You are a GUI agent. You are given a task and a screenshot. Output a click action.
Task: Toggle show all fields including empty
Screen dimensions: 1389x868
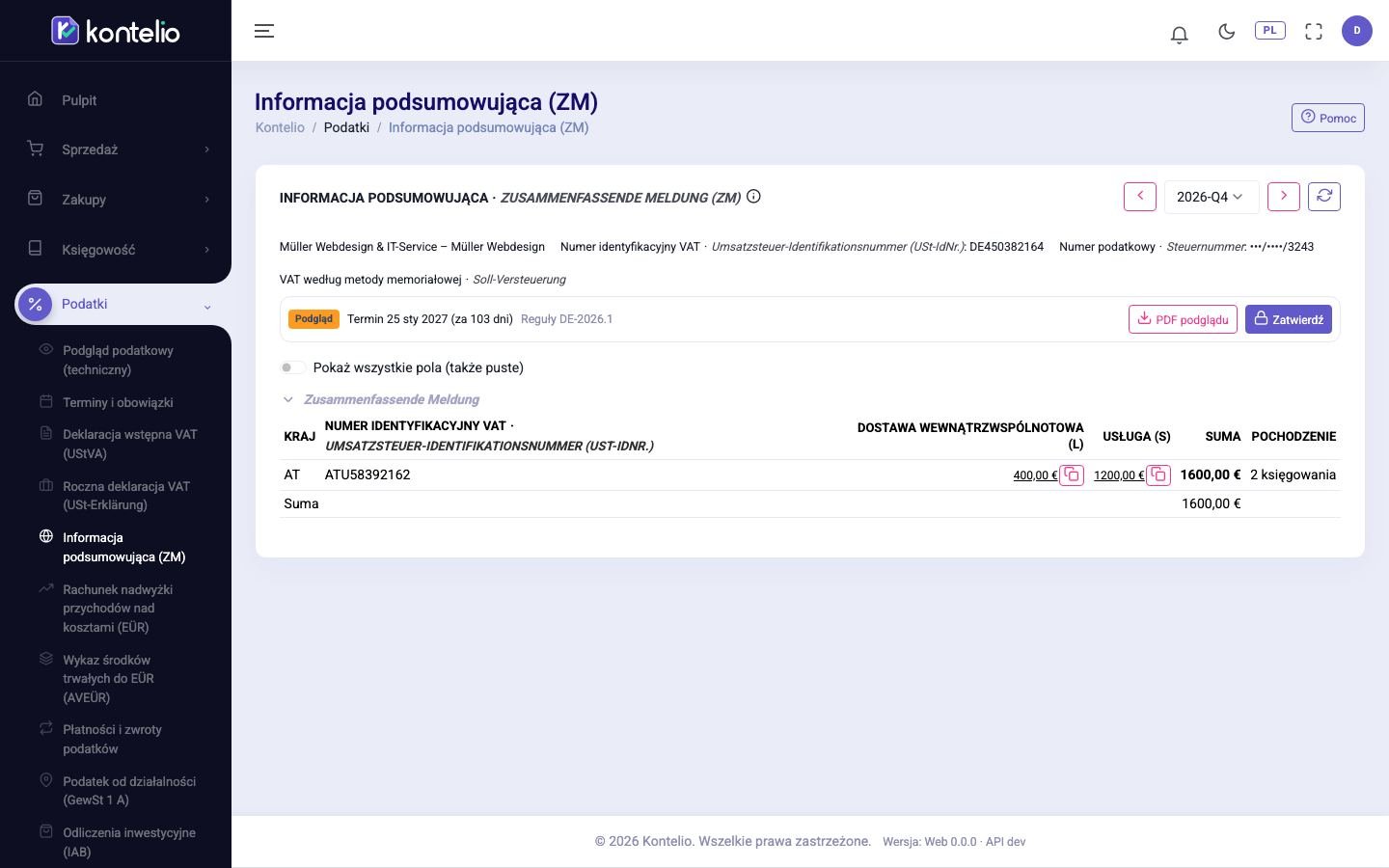click(x=292, y=367)
